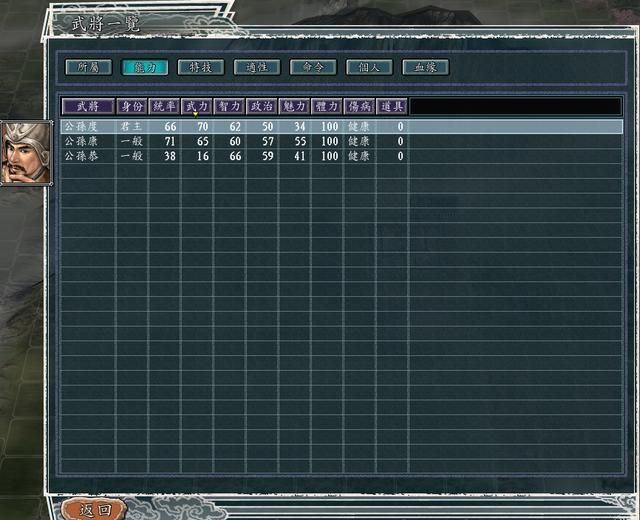
Task: Select officer 公孫康 in the list
Action: pyautogui.click(x=81, y=142)
